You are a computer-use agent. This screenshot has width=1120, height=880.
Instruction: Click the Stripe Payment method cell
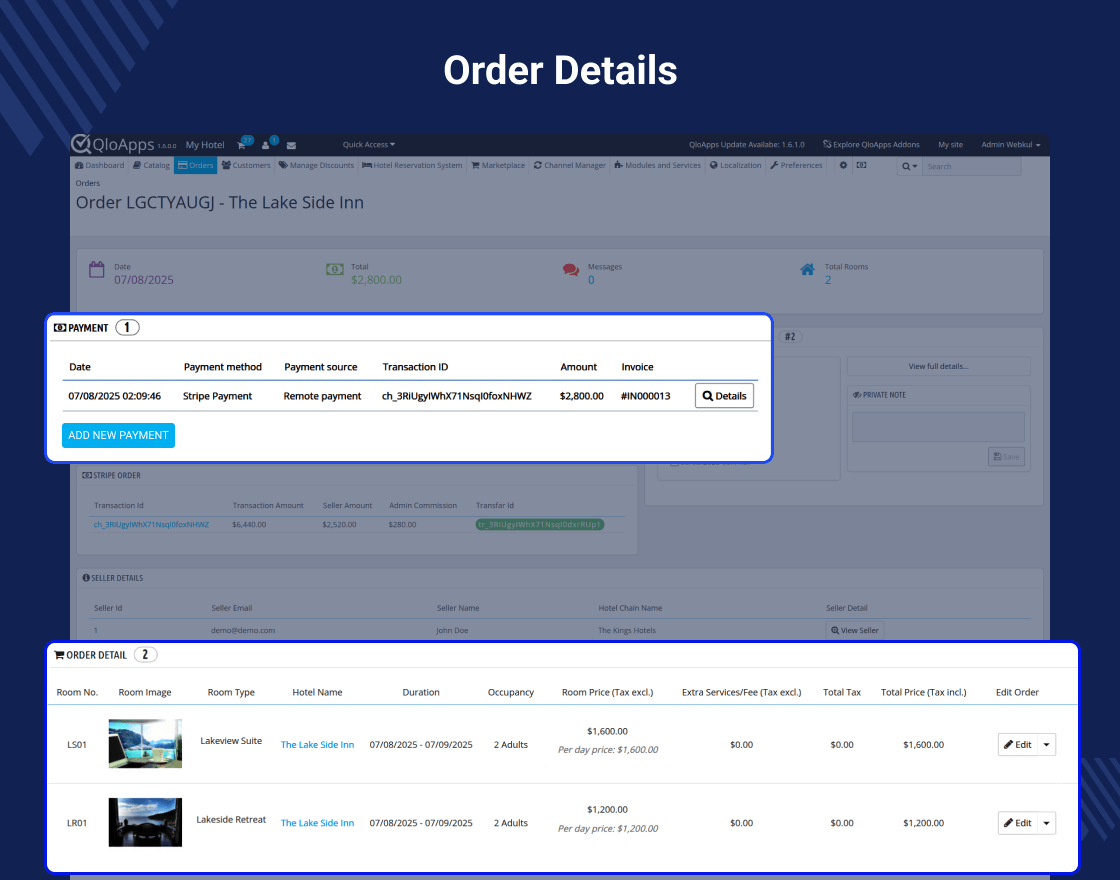[x=217, y=396]
